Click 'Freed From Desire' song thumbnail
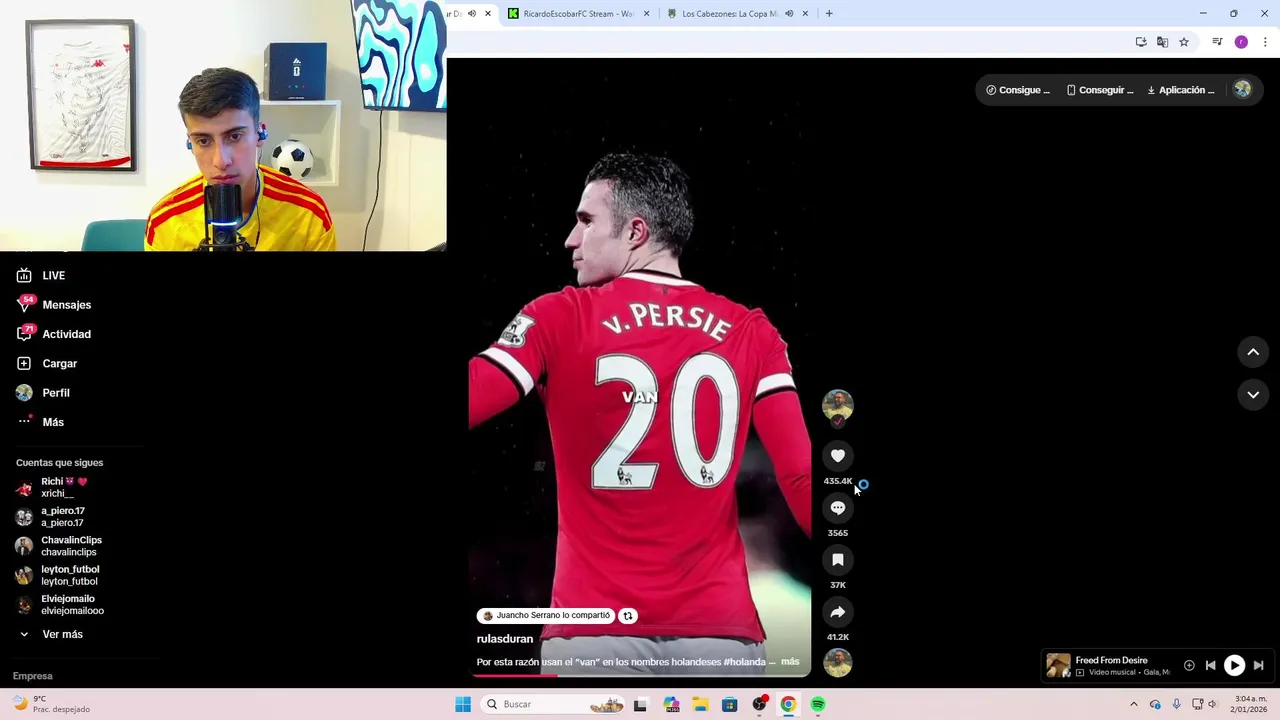 tap(1058, 665)
